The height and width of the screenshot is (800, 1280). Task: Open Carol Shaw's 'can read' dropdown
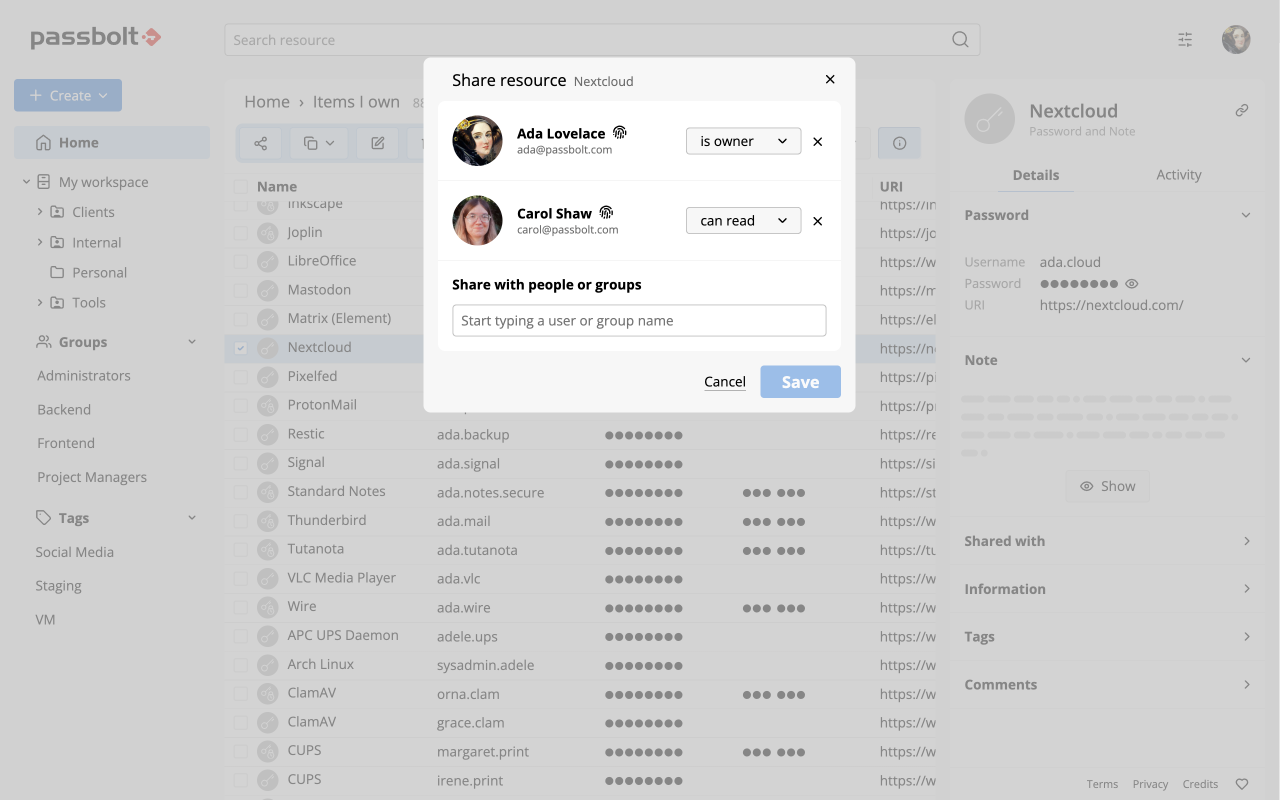pos(743,220)
